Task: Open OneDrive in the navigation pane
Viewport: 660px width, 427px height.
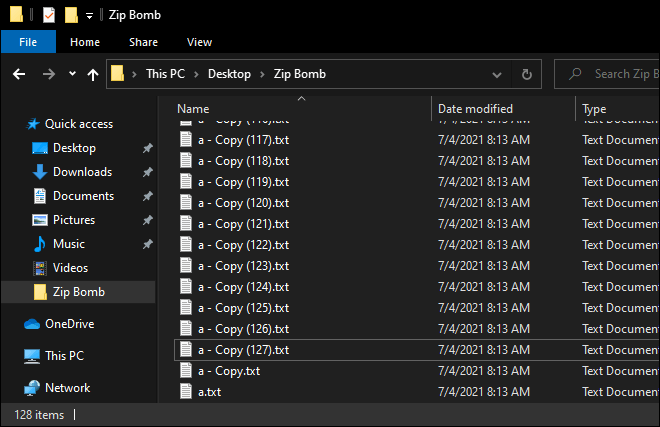Action: tap(70, 324)
